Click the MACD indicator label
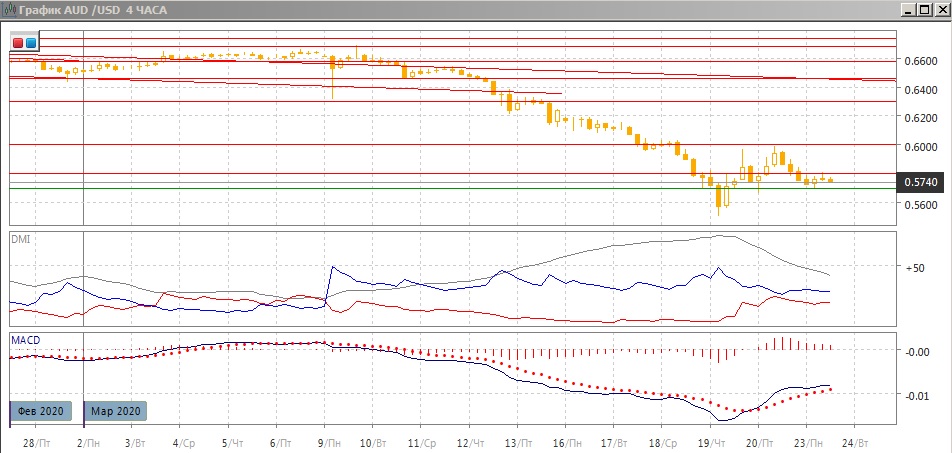Viewport: 952px width, 453px height. pyautogui.click(x=26, y=340)
